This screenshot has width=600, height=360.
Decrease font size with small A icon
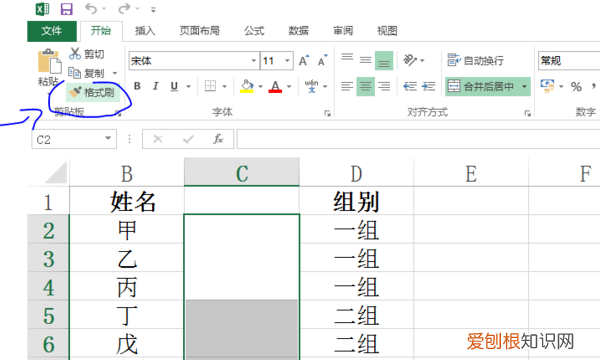[x=323, y=61]
